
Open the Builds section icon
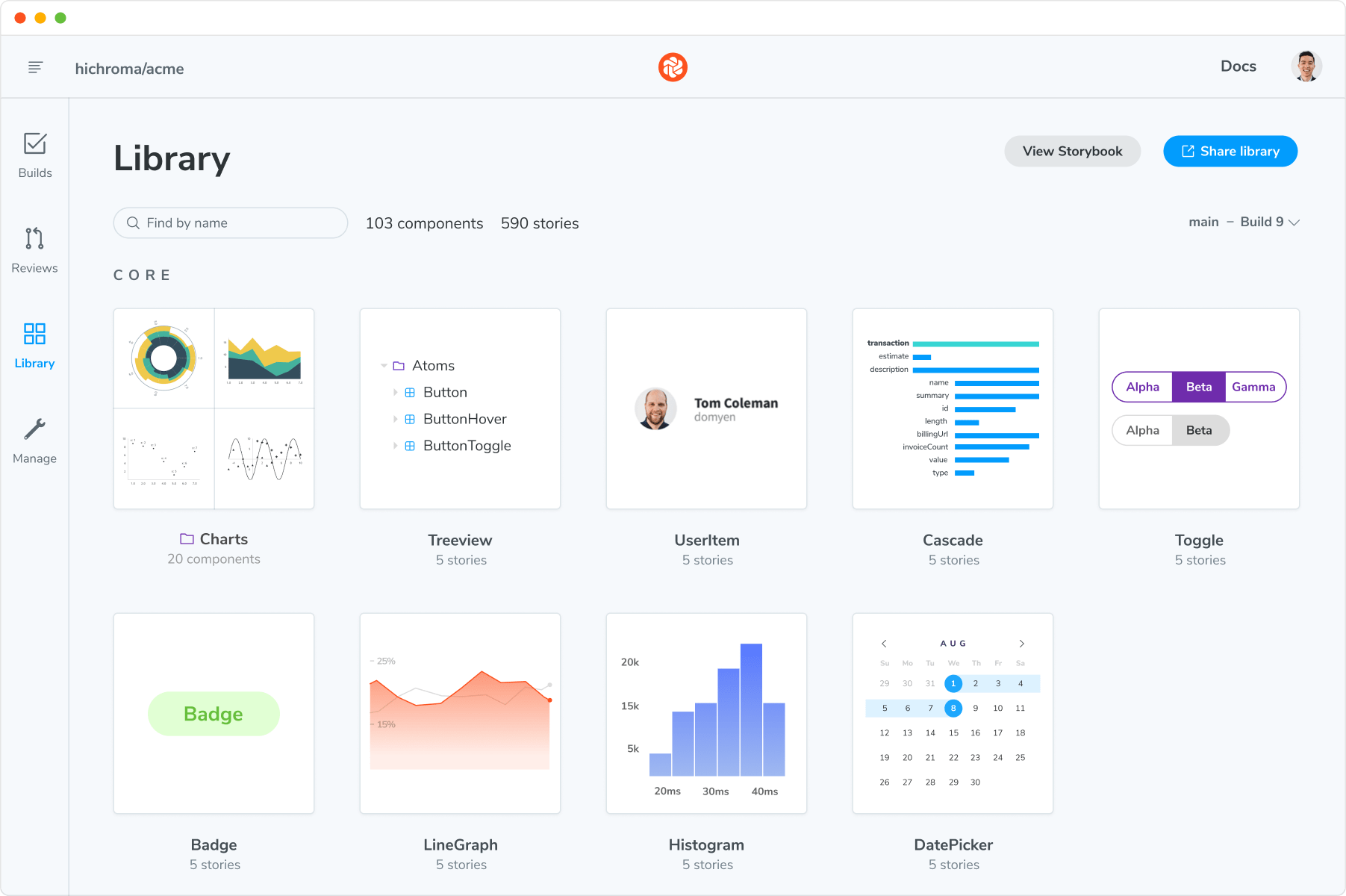coord(35,143)
